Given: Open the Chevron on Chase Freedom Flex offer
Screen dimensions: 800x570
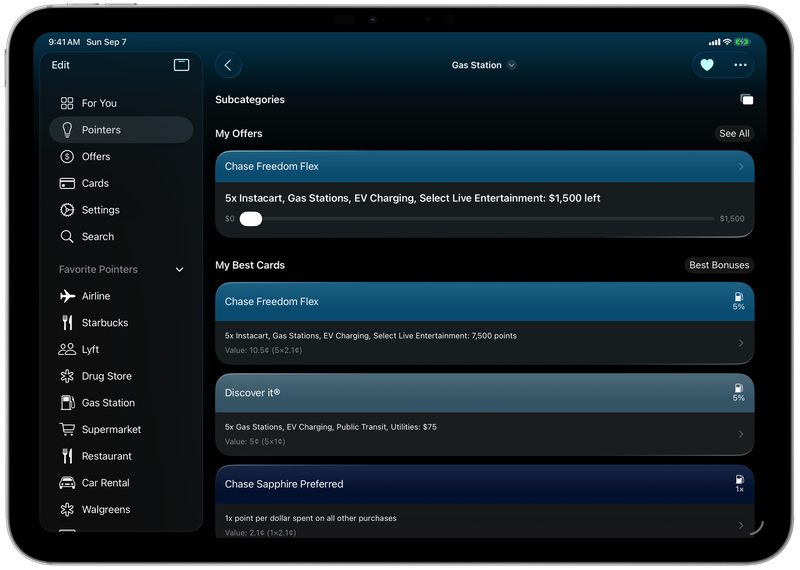Looking at the screenshot, I should [741, 166].
